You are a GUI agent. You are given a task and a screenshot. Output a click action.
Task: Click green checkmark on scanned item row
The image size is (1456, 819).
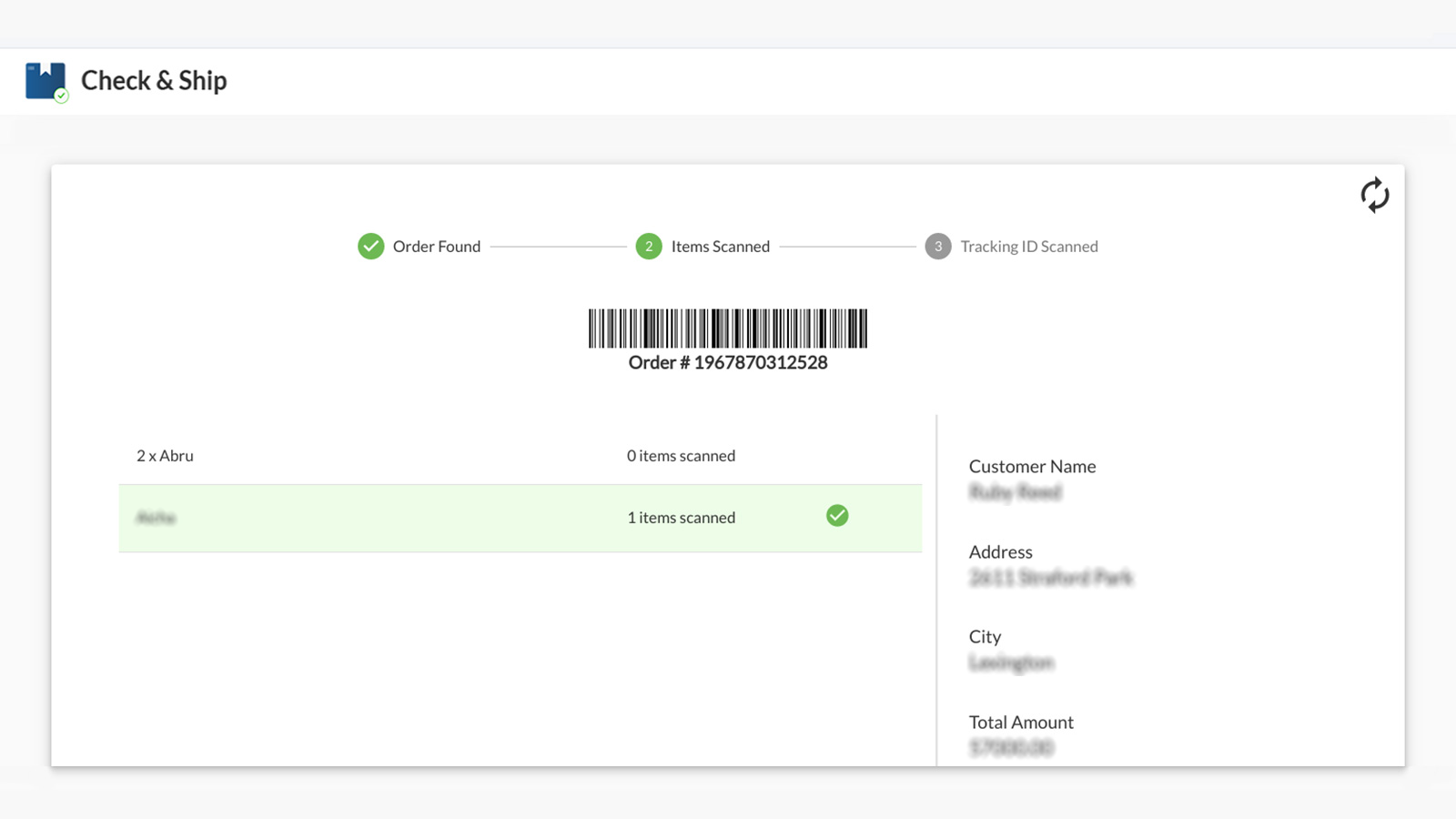click(837, 516)
